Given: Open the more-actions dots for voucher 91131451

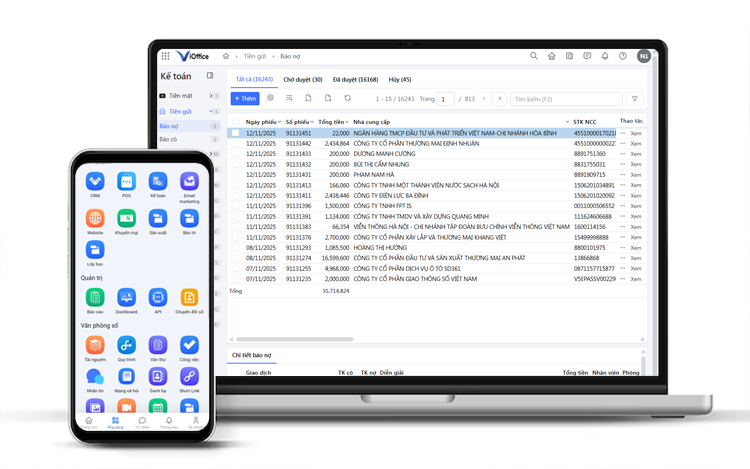Looking at the screenshot, I should tap(622, 133).
